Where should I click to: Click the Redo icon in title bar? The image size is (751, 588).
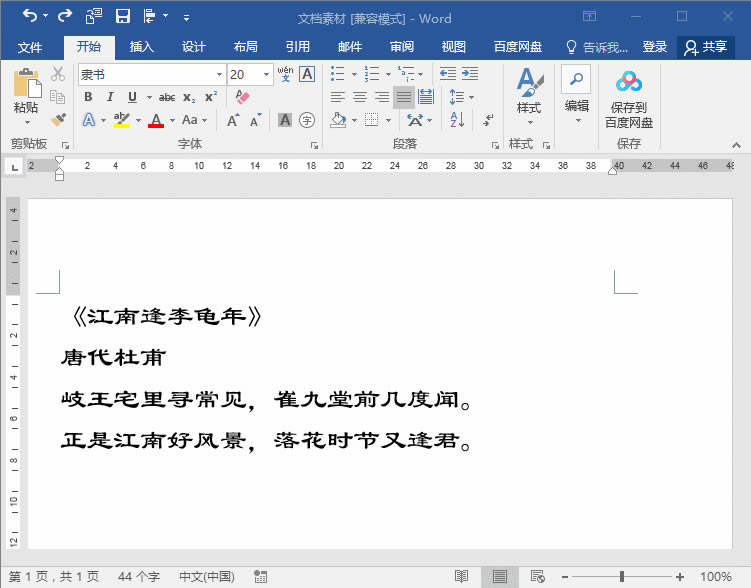[65, 16]
